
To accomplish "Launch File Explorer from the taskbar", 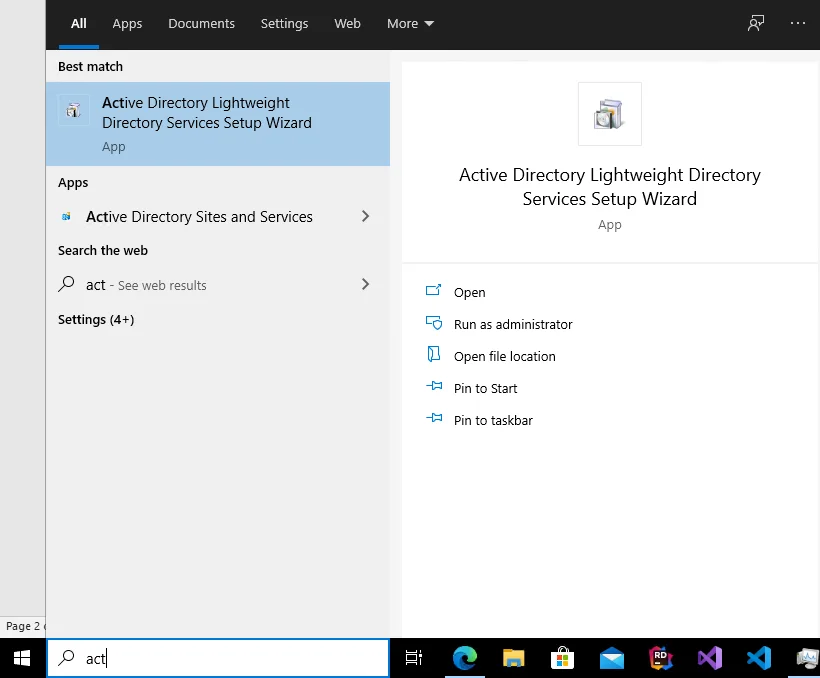I will 514,658.
